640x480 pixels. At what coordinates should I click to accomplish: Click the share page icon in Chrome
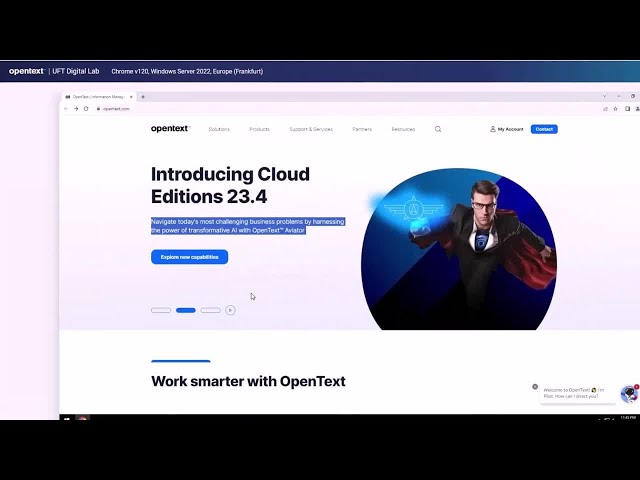(605, 109)
